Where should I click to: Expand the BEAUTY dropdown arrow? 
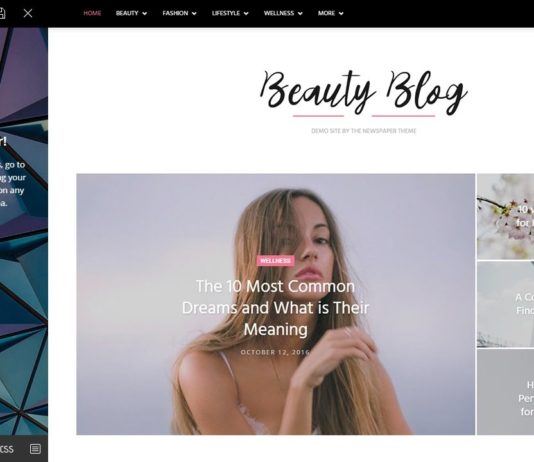144,14
